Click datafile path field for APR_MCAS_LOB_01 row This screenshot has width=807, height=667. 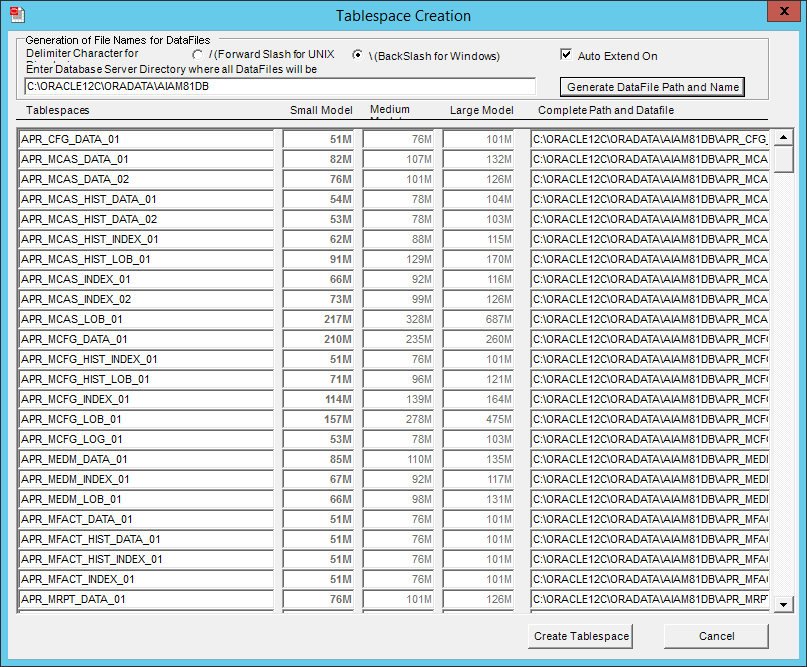[x=650, y=320]
